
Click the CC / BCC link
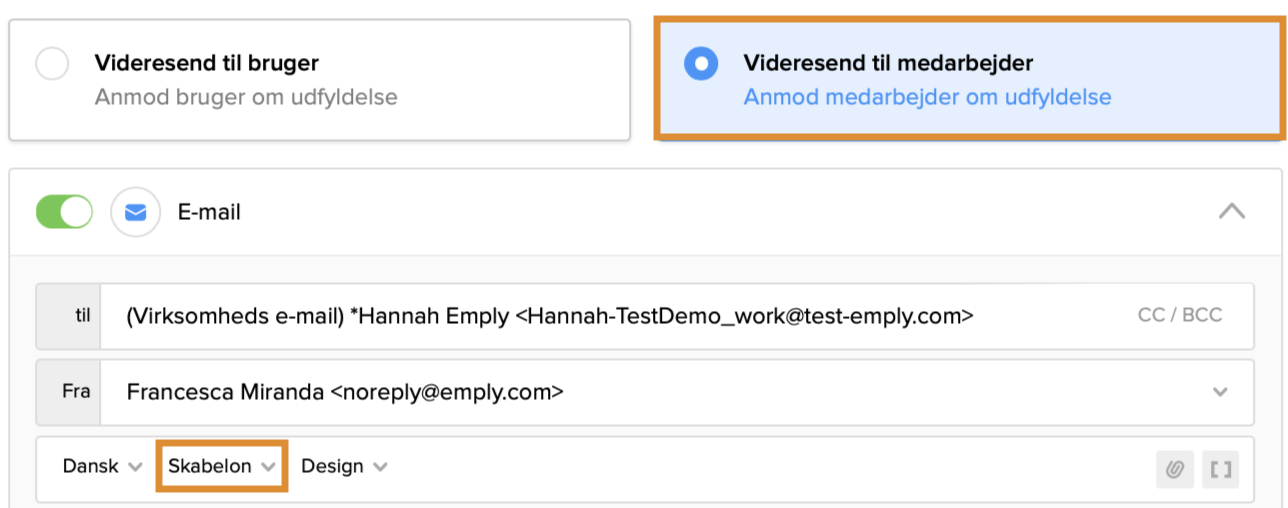pos(1180,315)
